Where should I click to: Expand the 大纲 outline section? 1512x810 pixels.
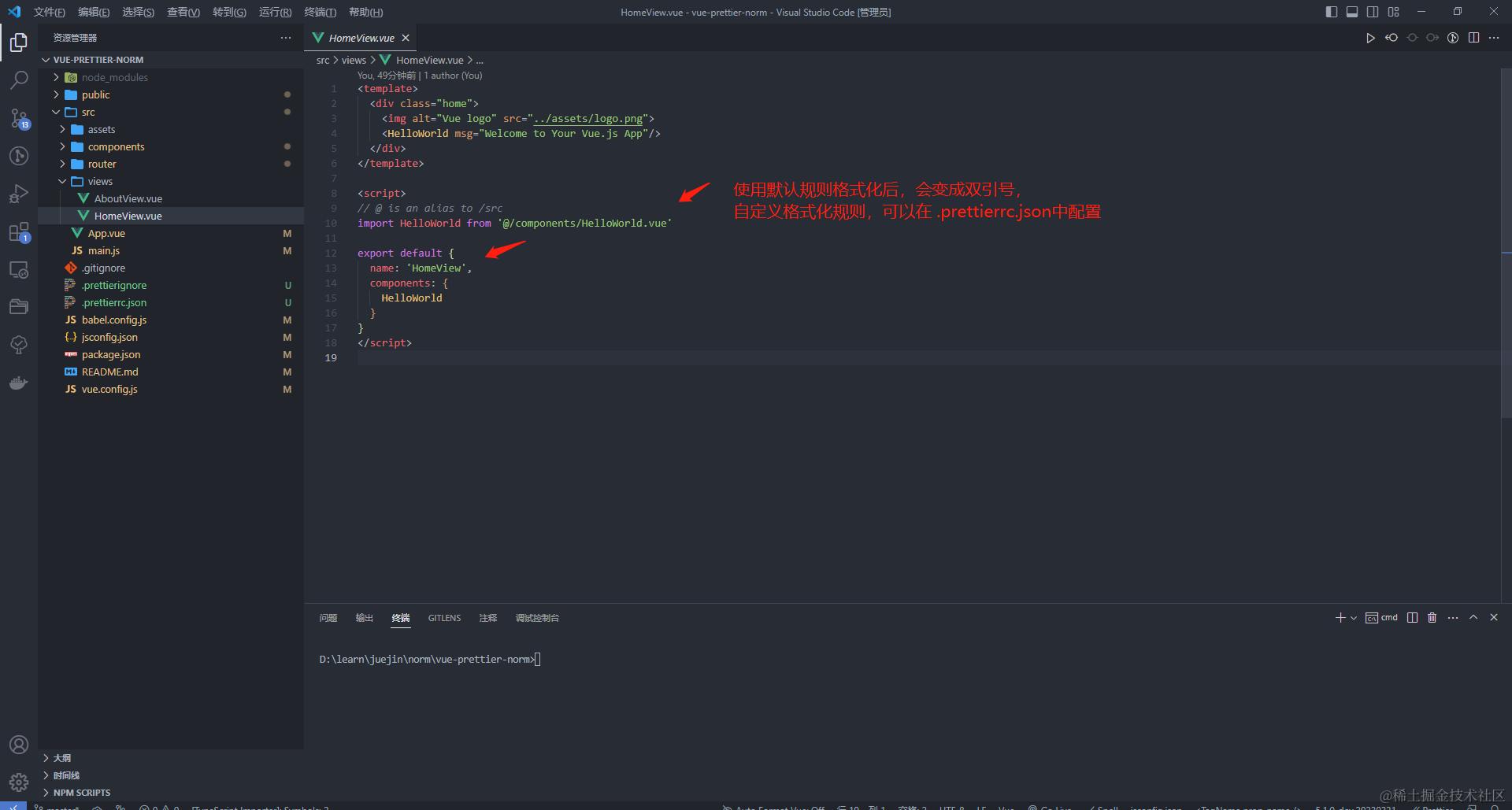[171, 758]
